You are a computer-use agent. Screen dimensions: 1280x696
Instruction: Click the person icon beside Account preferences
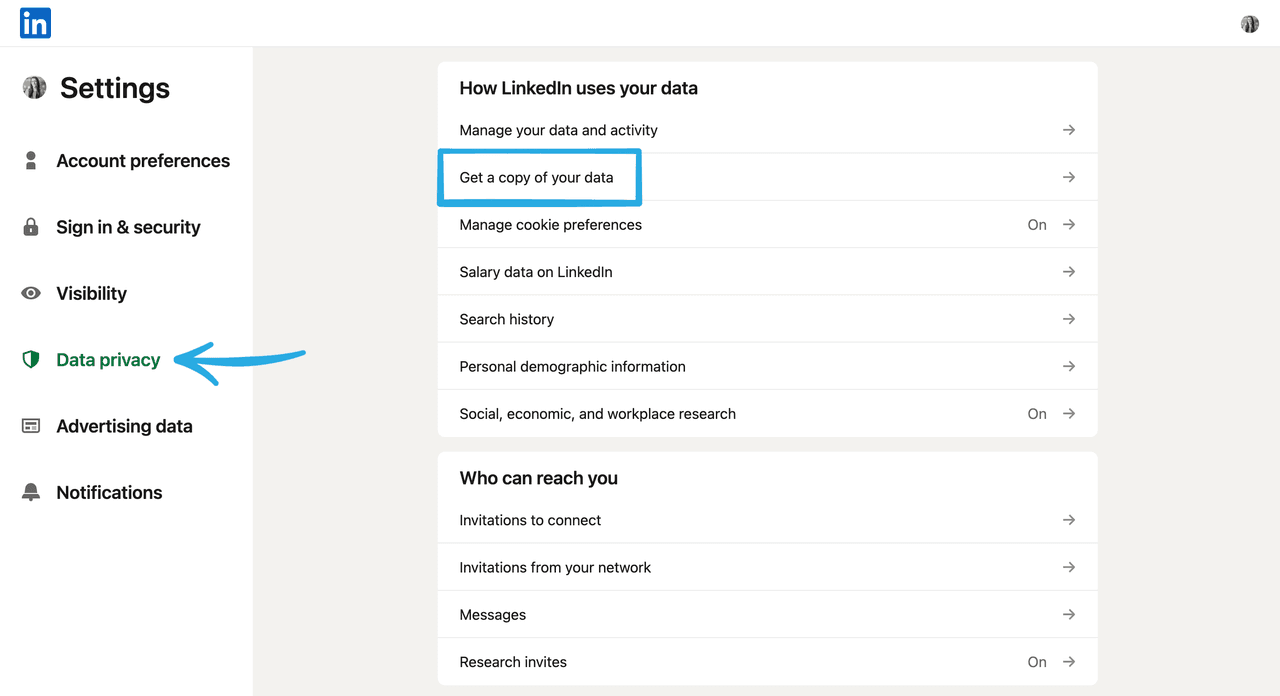pos(31,161)
